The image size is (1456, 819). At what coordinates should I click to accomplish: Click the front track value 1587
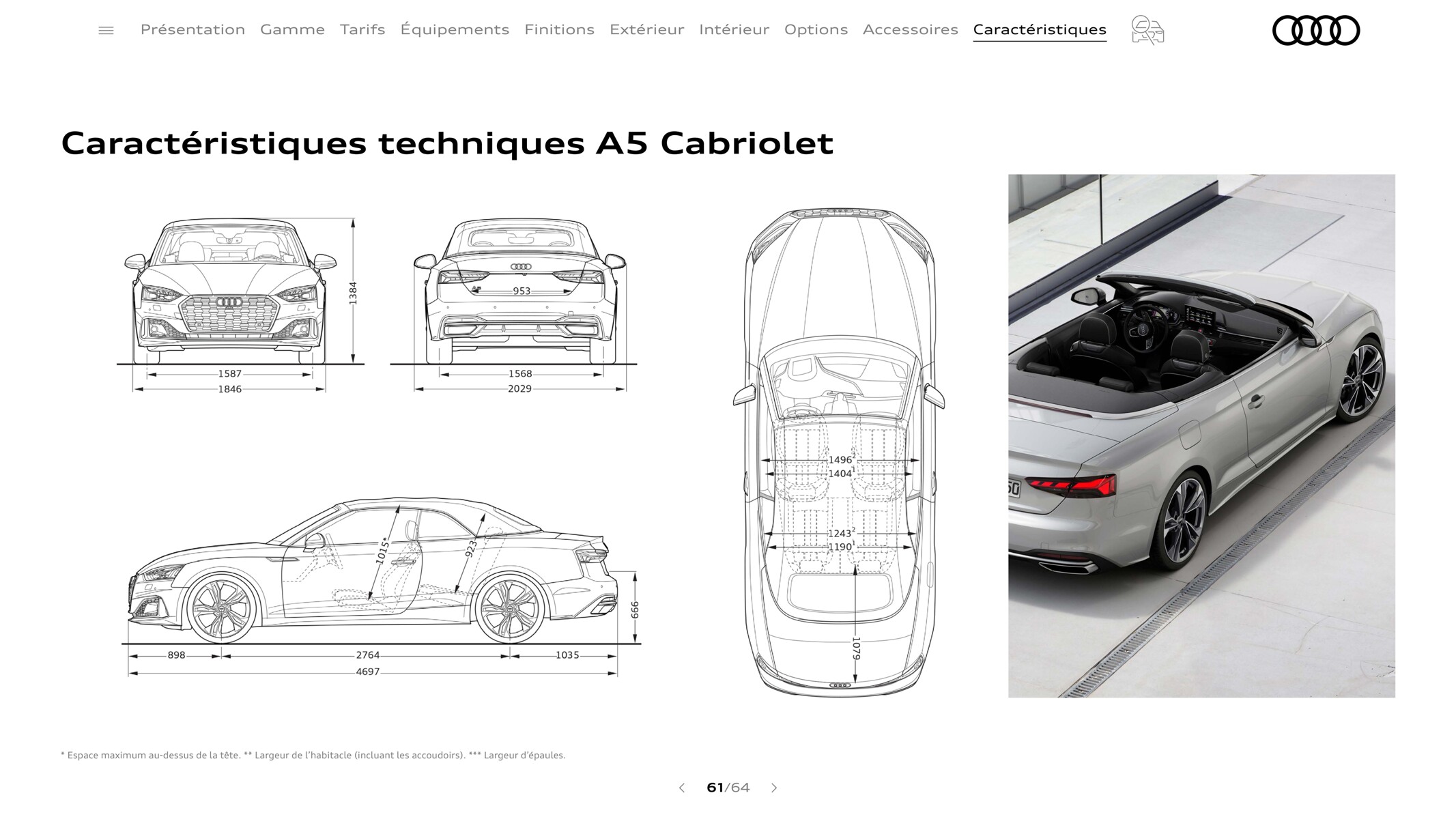pos(229,374)
